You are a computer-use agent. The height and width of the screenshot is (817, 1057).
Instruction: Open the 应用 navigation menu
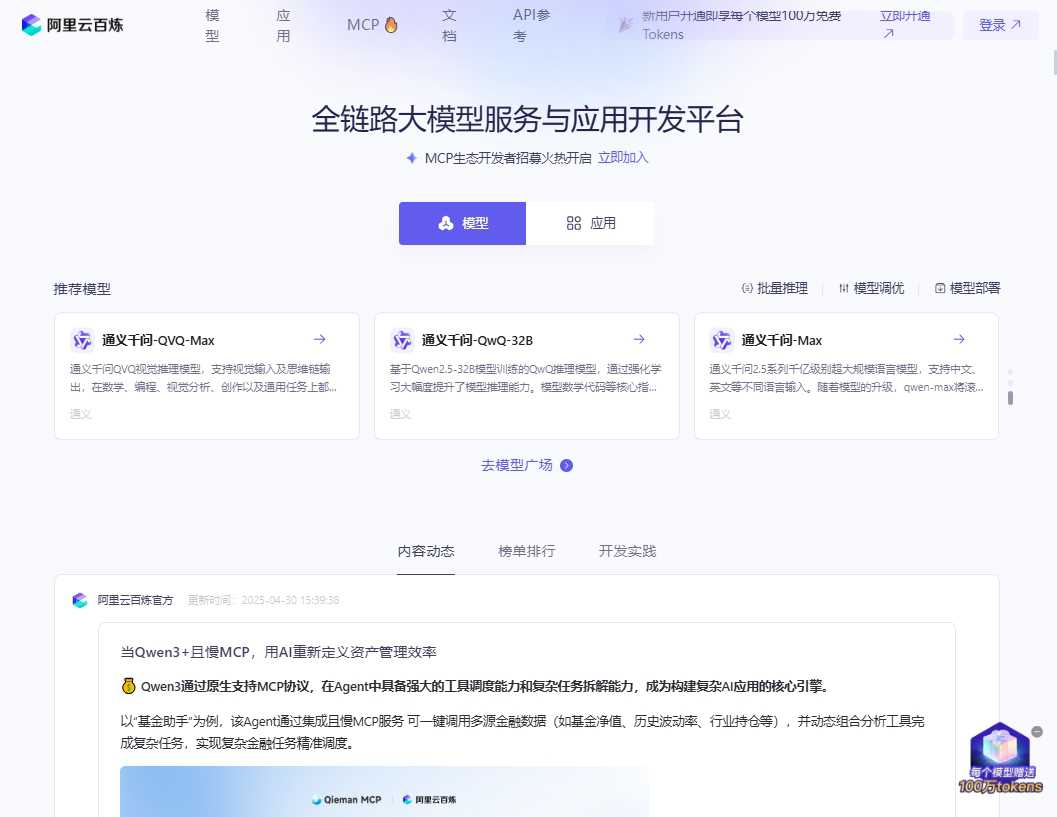pos(283,26)
